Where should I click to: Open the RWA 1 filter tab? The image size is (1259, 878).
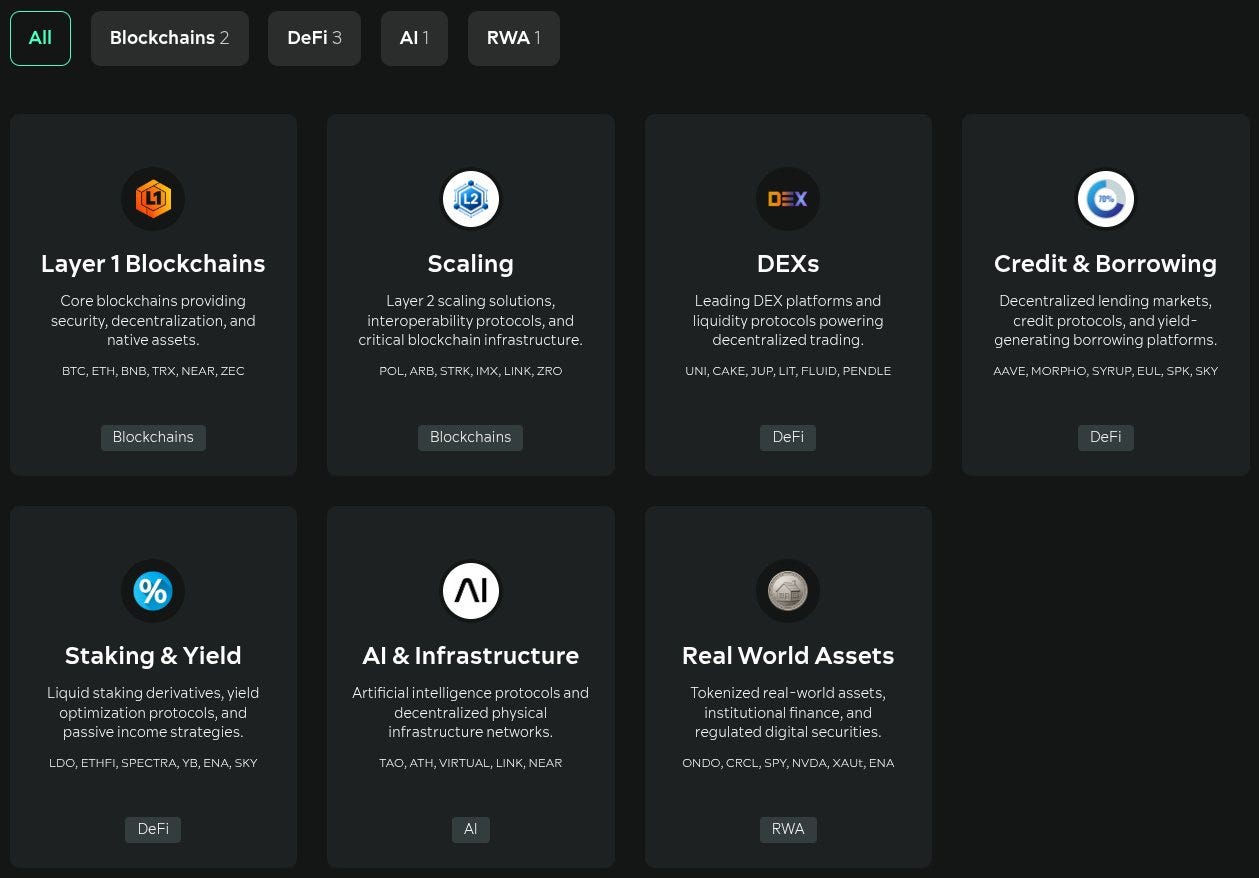click(x=514, y=38)
